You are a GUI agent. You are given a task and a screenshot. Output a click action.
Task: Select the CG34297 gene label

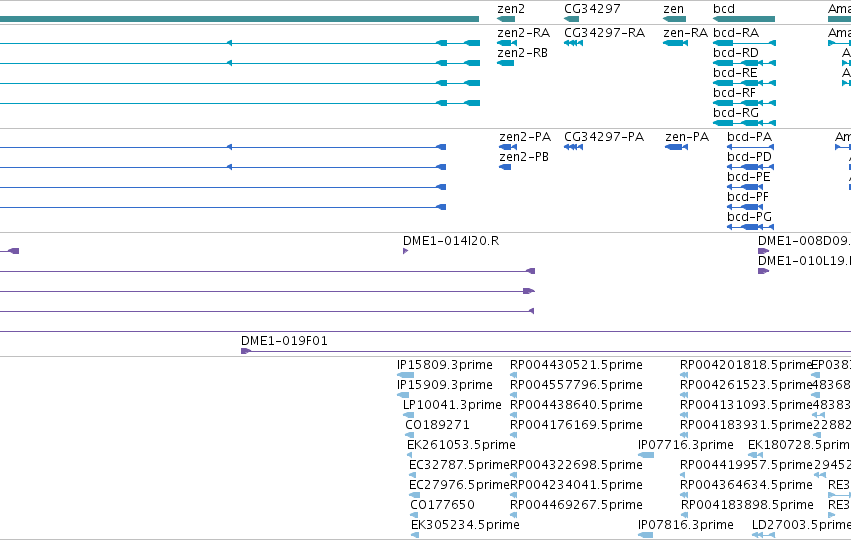click(592, 9)
